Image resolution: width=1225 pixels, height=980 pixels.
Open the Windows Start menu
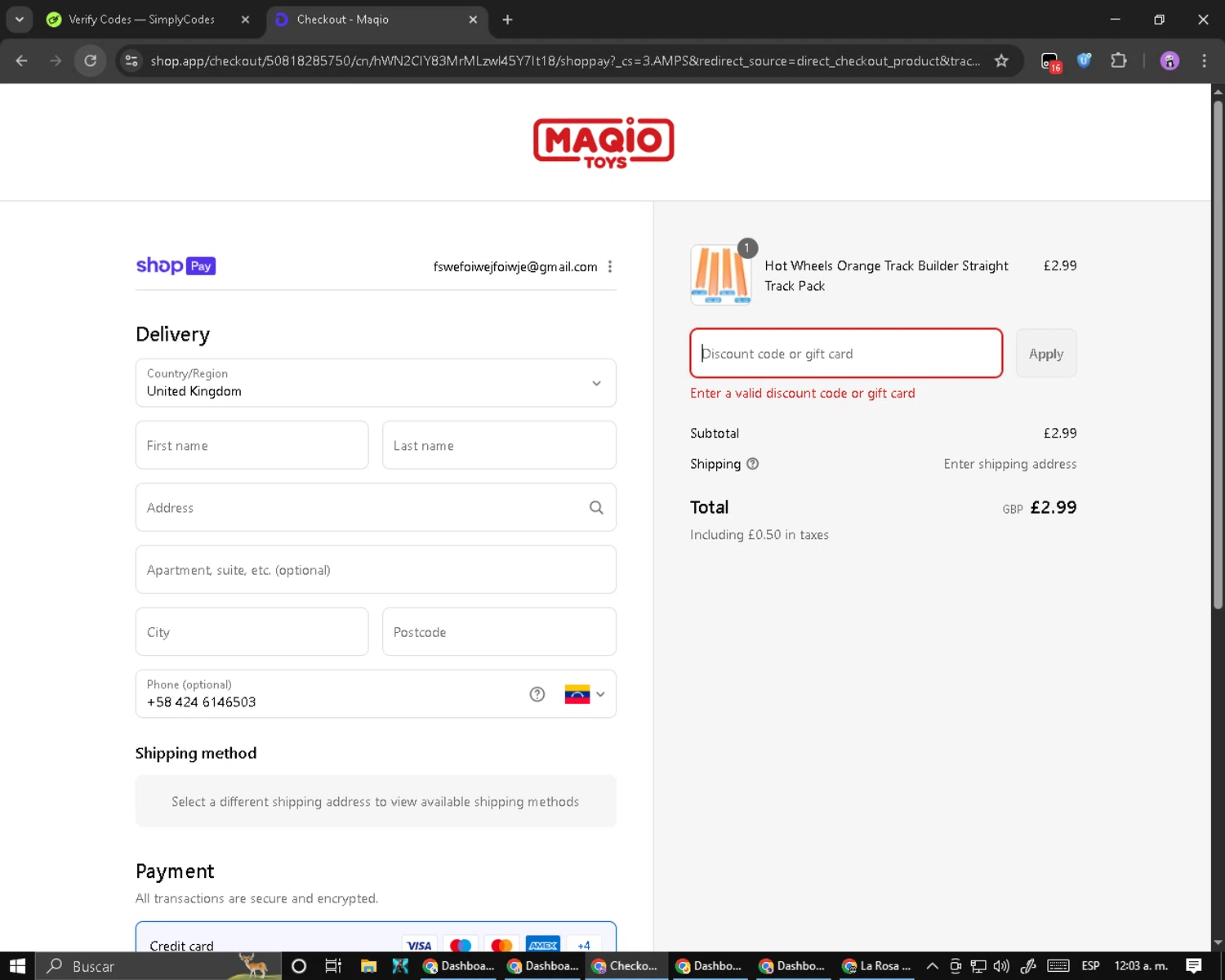click(17, 966)
